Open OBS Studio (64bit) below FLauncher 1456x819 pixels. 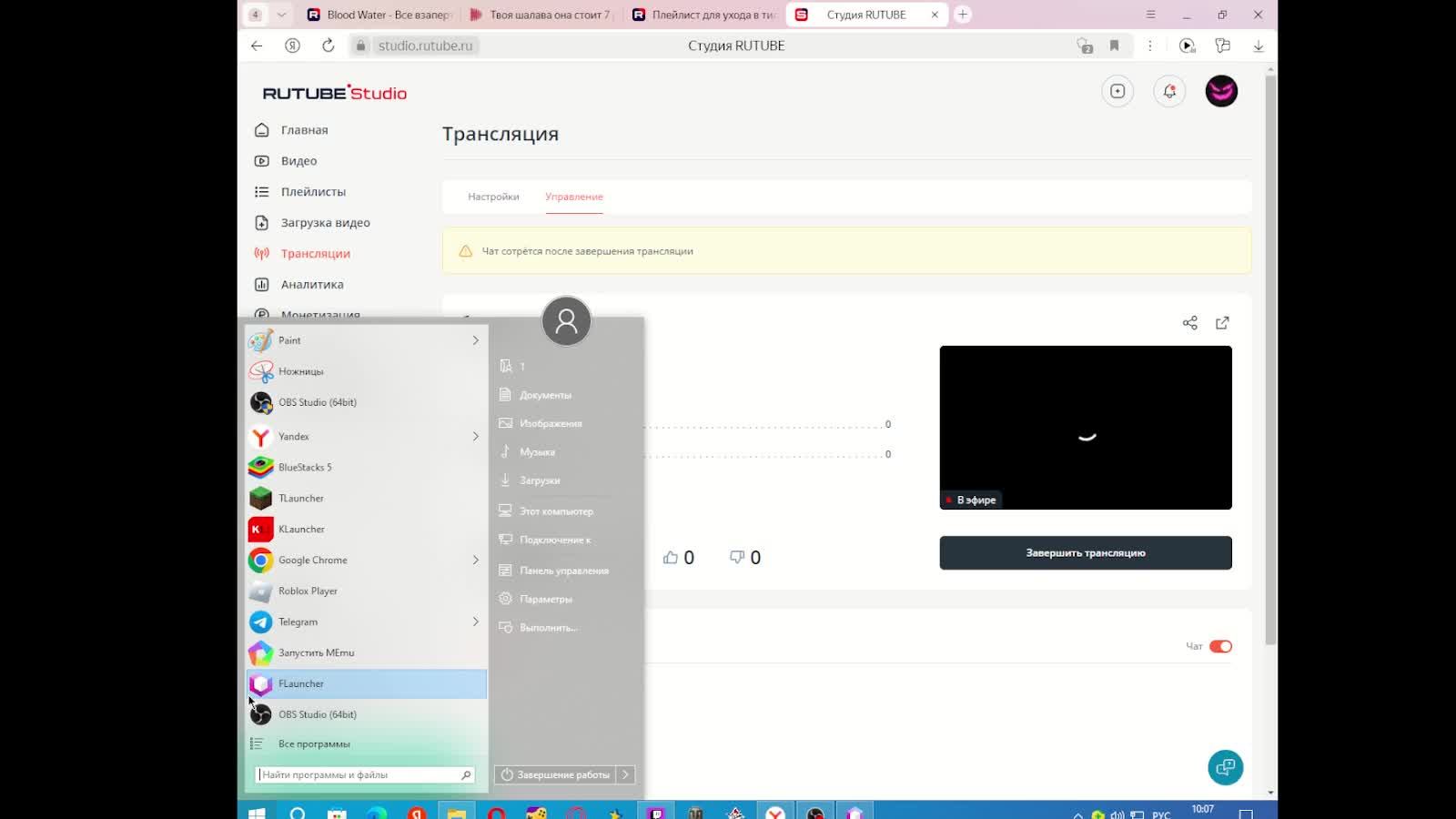pos(366,715)
